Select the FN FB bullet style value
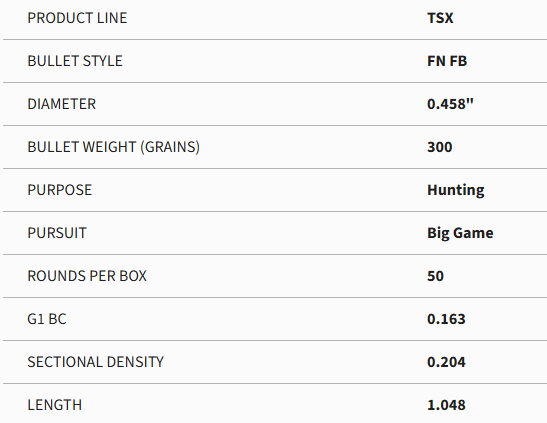 click(447, 61)
